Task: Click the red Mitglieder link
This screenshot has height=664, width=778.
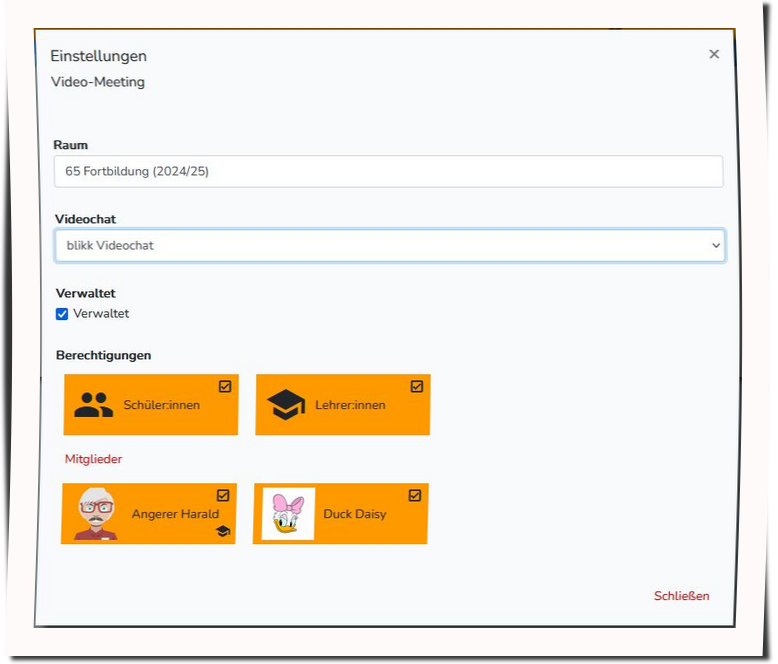Action: (93, 459)
